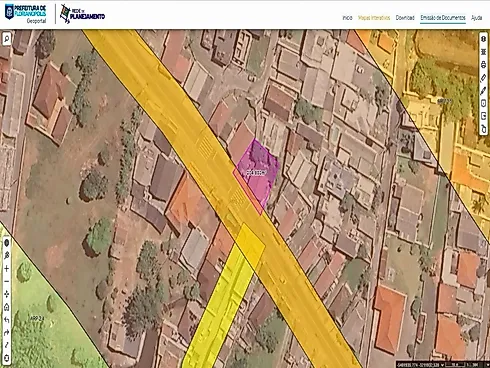Screen dimensions: 490x368
Task: Open the legend list icon in right toolbar
Action: (483, 52)
